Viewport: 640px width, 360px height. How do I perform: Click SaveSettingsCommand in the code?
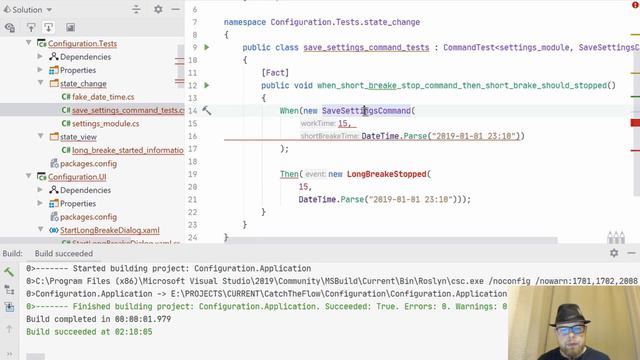(366, 111)
